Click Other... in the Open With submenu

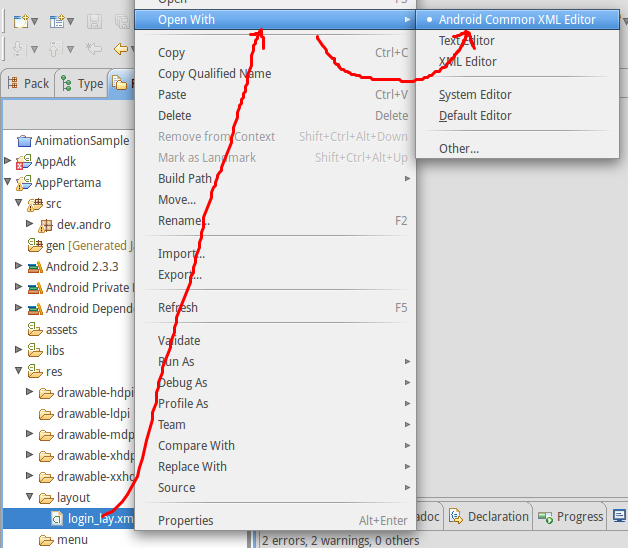coord(517,149)
